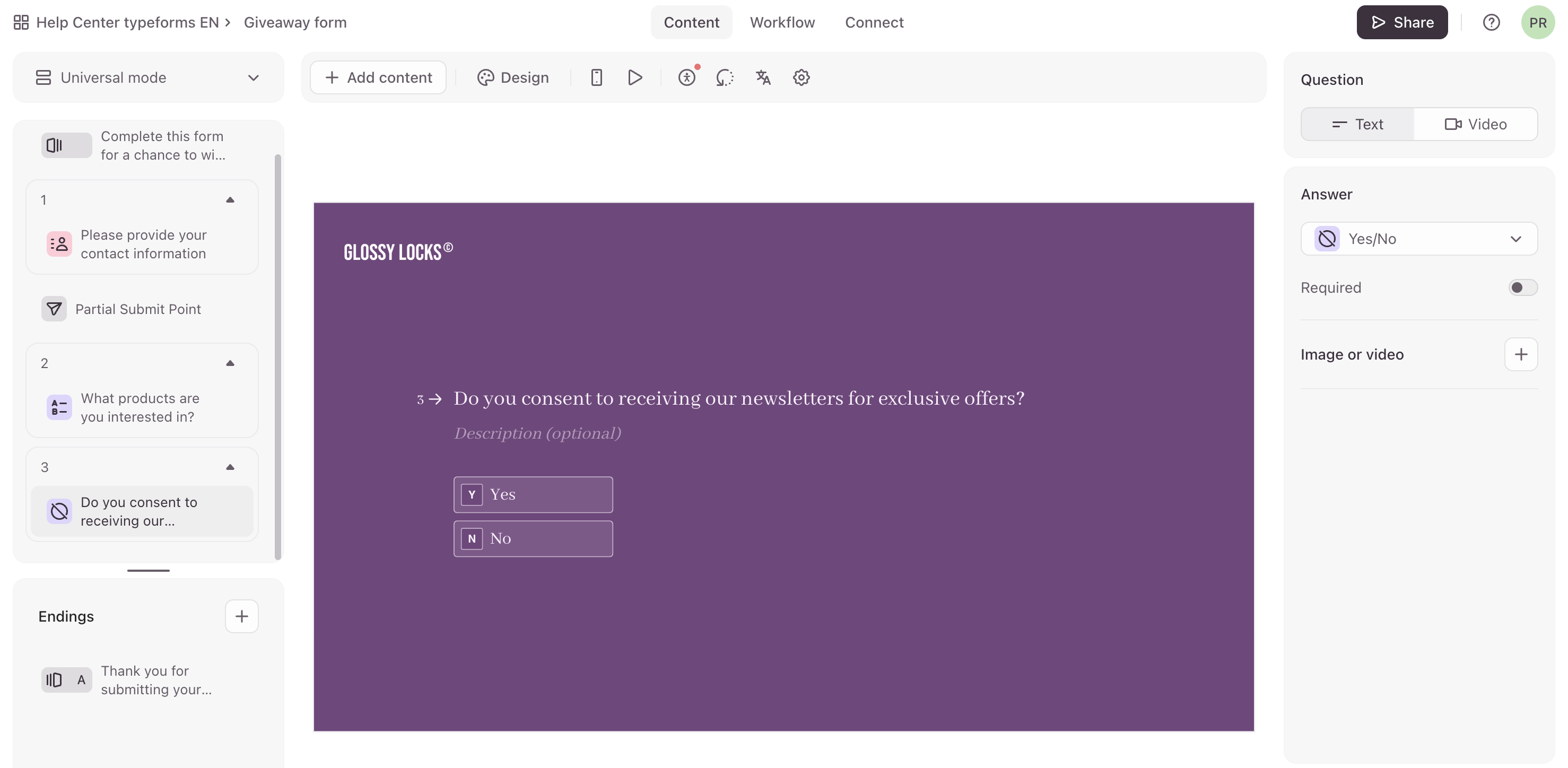Click the play preview icon
Screen dimensions: 1568x768
[x=634, y=77]
